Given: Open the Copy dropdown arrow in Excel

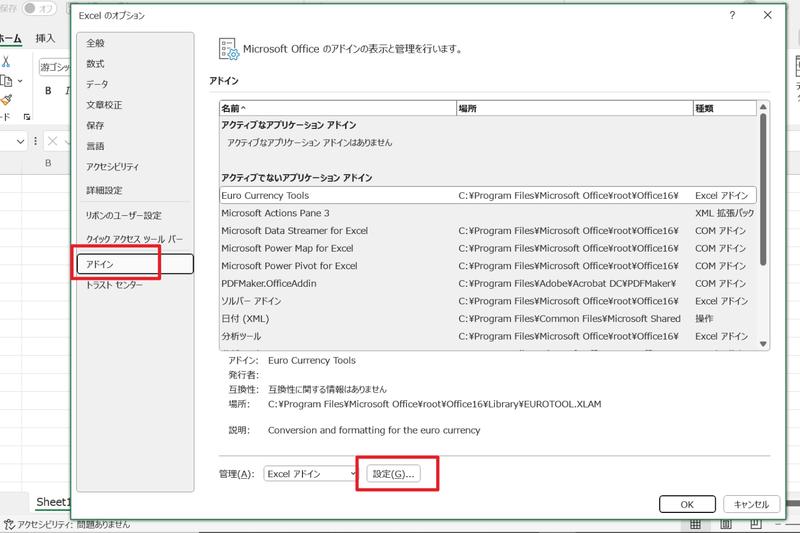Looking at the screenshot, I should (x=20, y=81).
